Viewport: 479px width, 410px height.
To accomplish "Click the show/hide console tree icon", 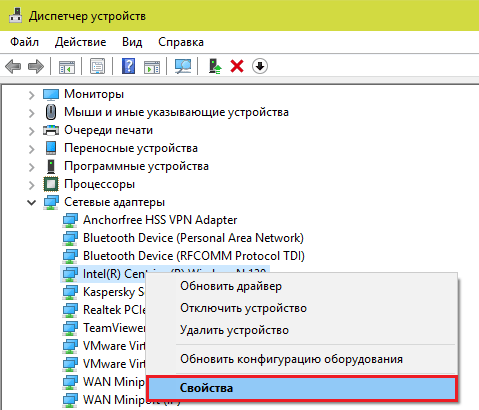I will (x=67, y=67).
